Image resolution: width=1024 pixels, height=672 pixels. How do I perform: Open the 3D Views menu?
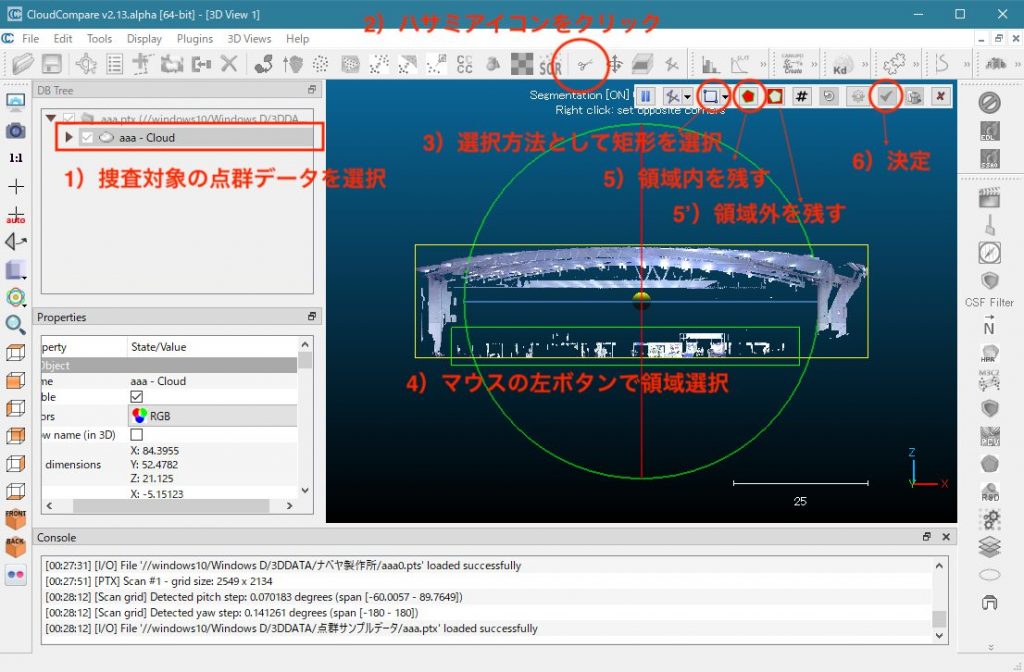(249, 38)
